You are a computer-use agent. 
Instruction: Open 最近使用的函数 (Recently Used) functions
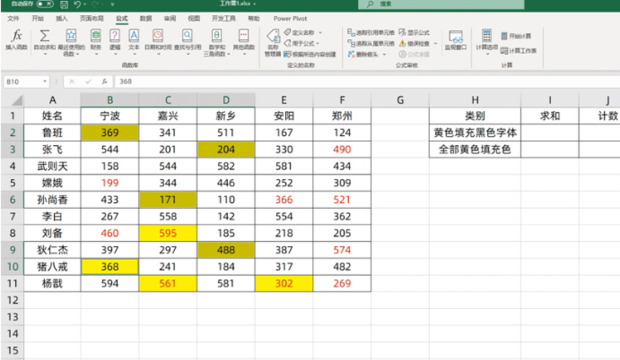[x=71, y=42]
